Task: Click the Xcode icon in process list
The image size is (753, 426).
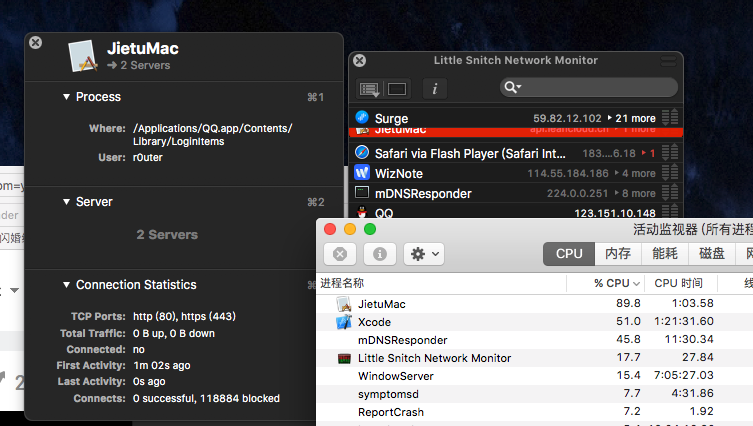Action: tap(344, 322)
